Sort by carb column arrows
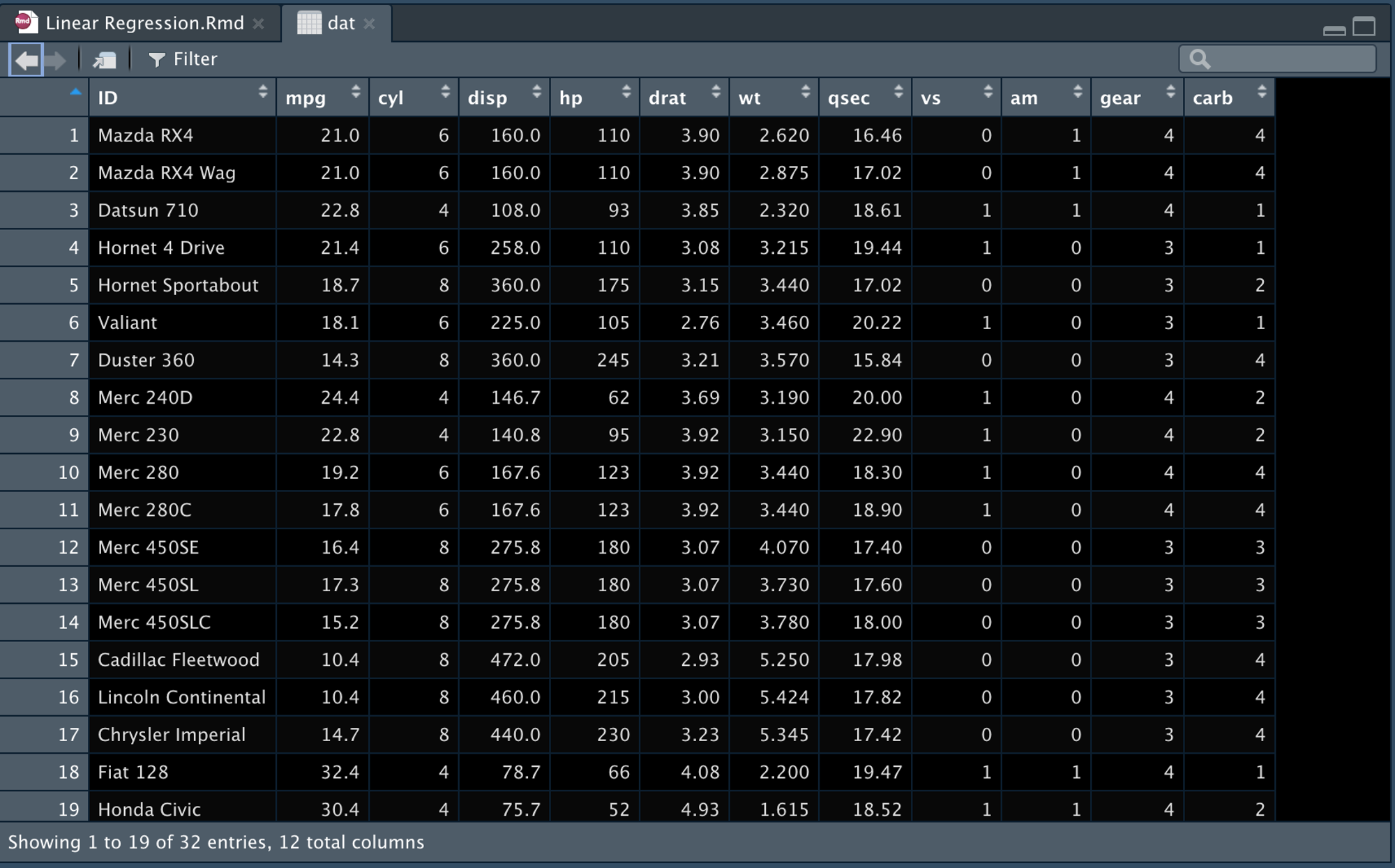The width and height of the screenshot is (1395, 868). click(1262, 91)
